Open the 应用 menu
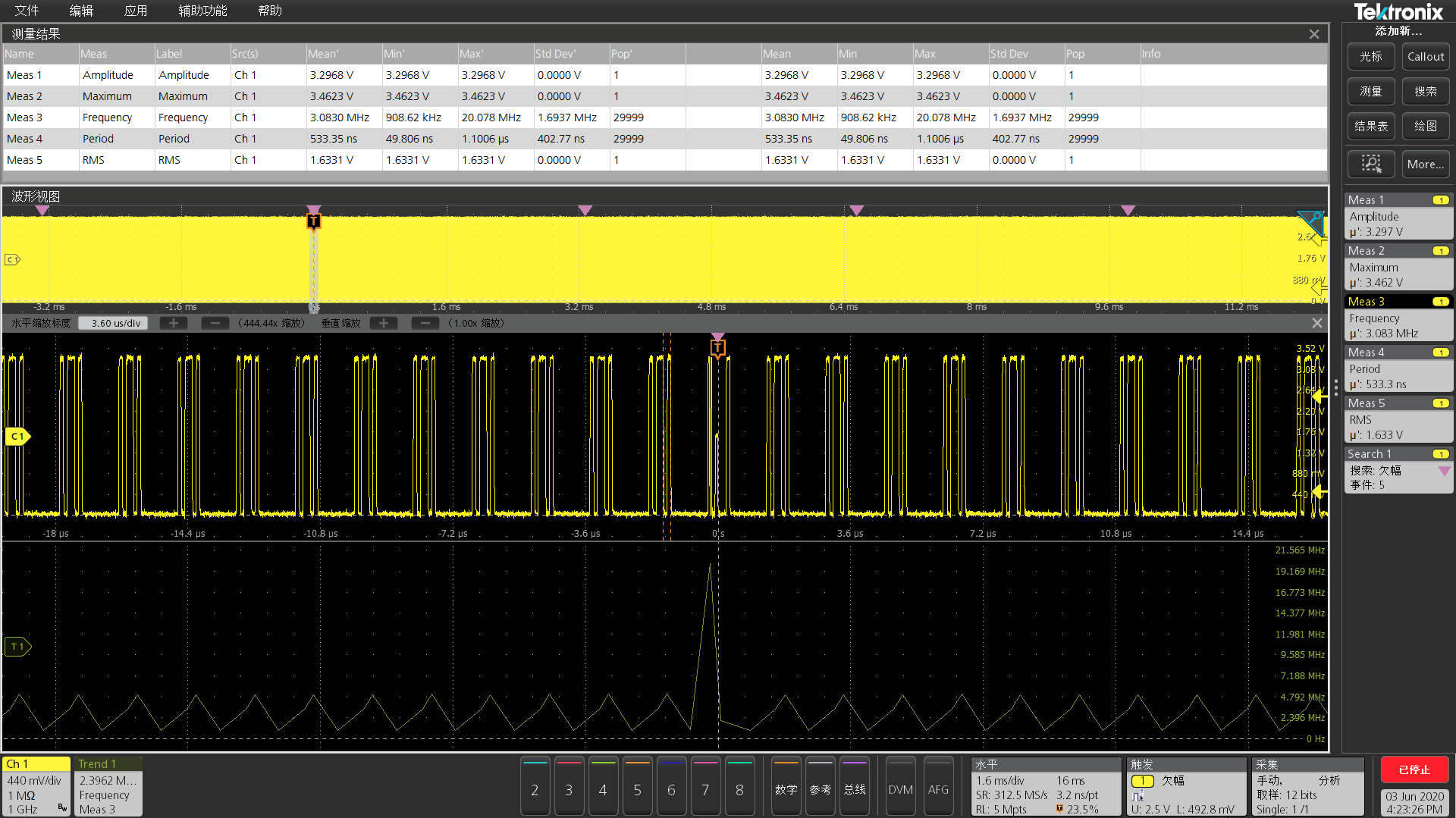1456x818 pixels. (x=136, y=11)
